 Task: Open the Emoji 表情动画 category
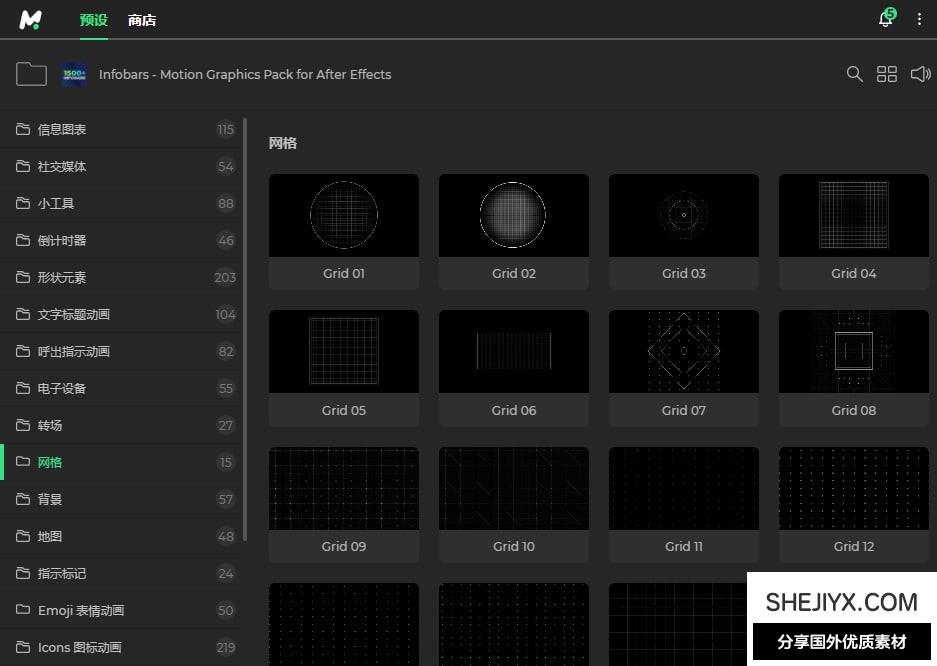[x=81, y=610]
